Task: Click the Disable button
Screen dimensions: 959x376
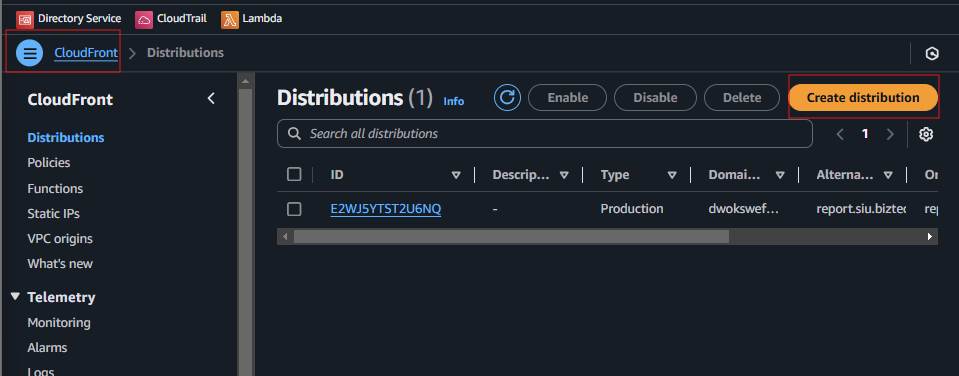Action: pos(655,98)
